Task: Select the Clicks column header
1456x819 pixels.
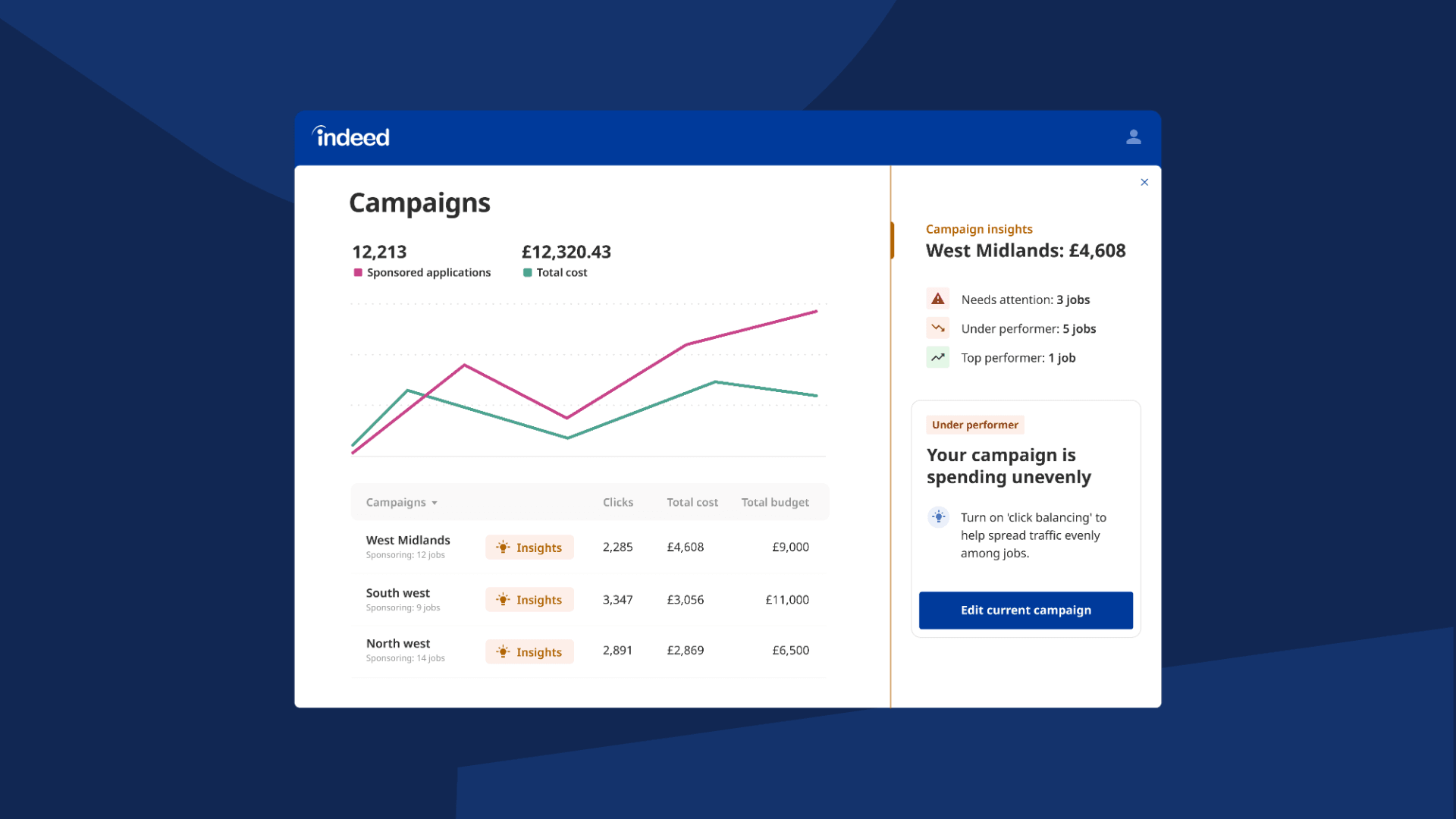Action: click(x=617, y=502)
